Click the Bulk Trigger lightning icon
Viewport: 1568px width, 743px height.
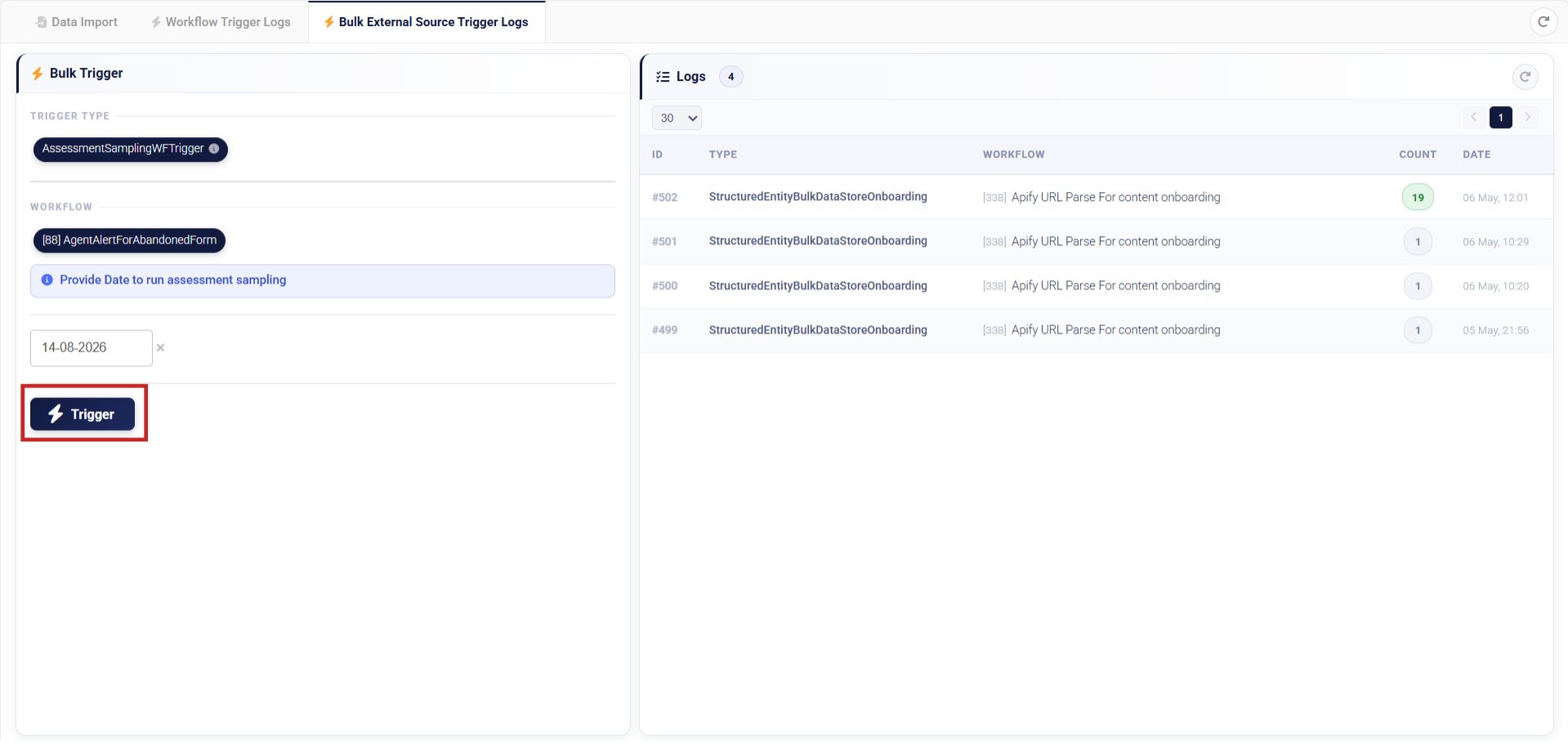38,74
